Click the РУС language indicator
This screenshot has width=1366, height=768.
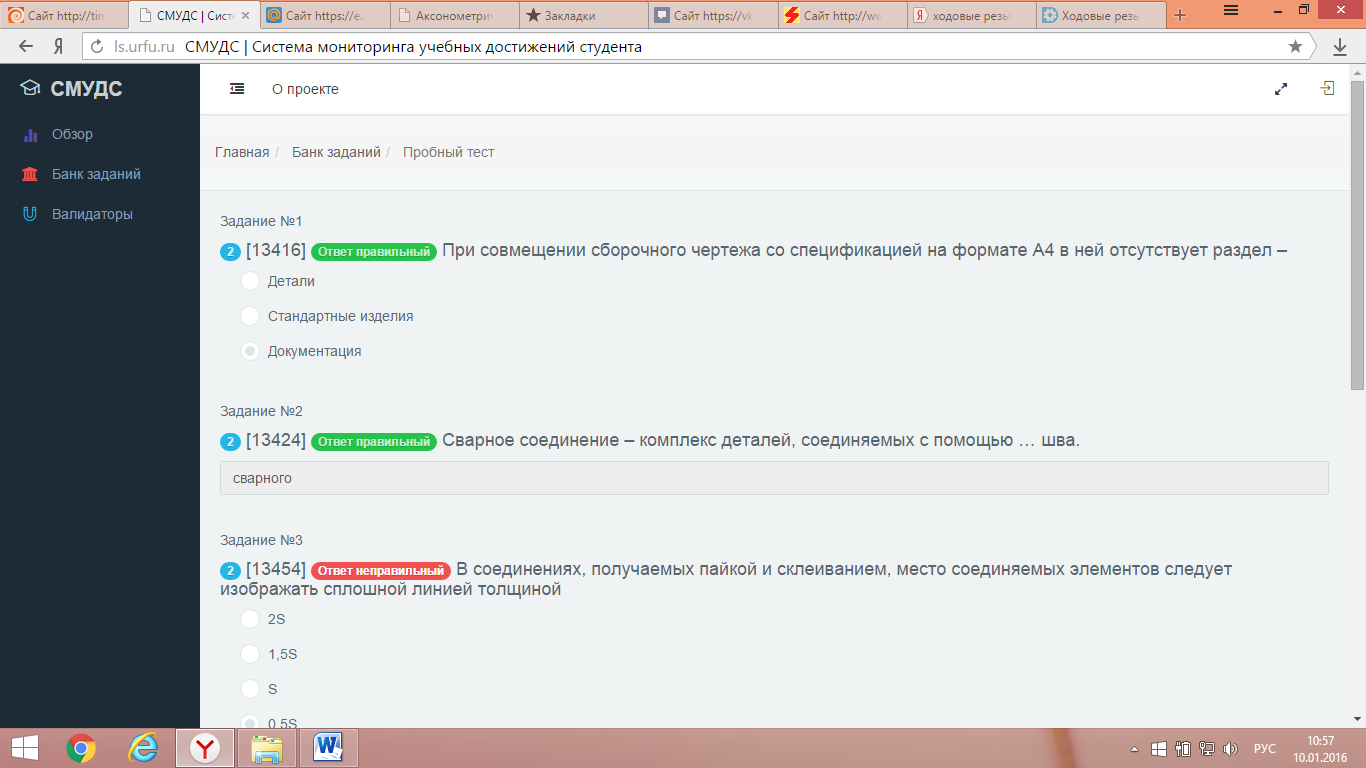[1265, 749]
